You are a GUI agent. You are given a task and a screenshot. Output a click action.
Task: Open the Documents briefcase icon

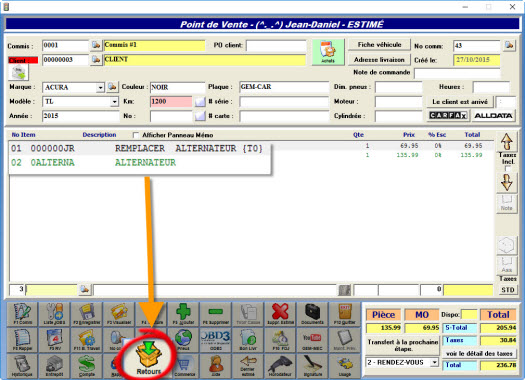click(312, 314)
